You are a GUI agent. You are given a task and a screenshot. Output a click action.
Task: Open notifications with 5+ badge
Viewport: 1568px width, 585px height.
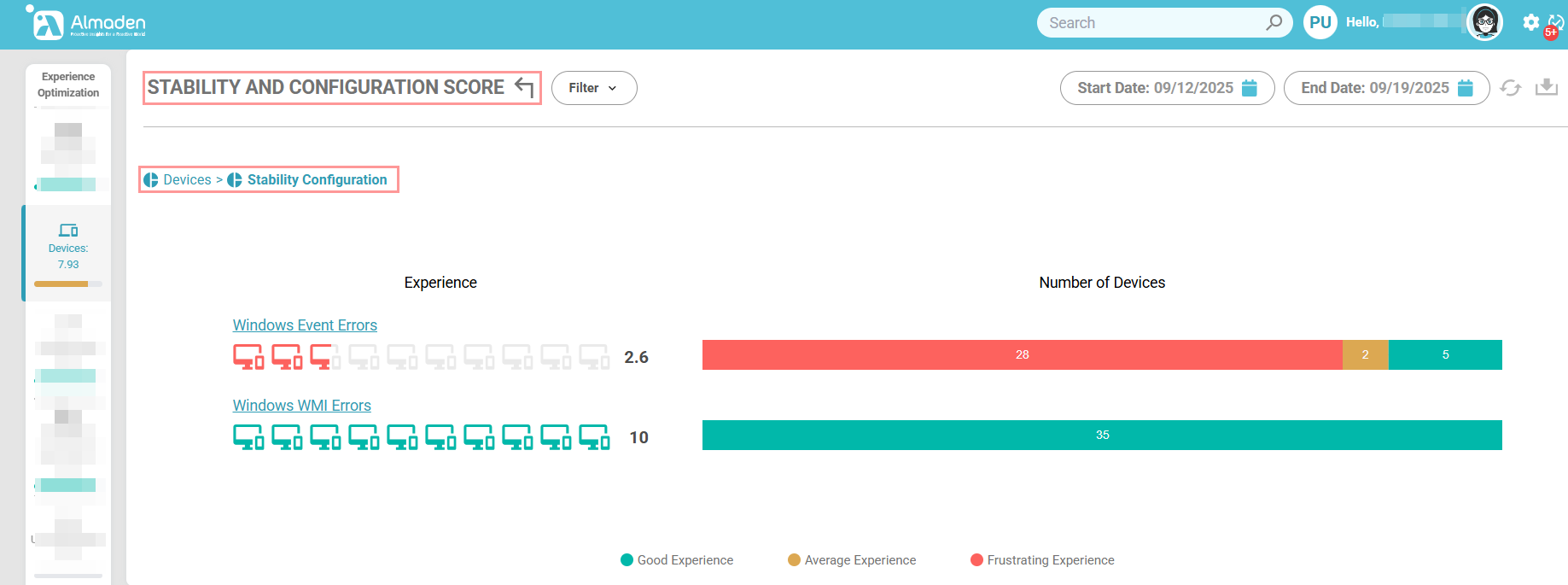point(1554,26)
